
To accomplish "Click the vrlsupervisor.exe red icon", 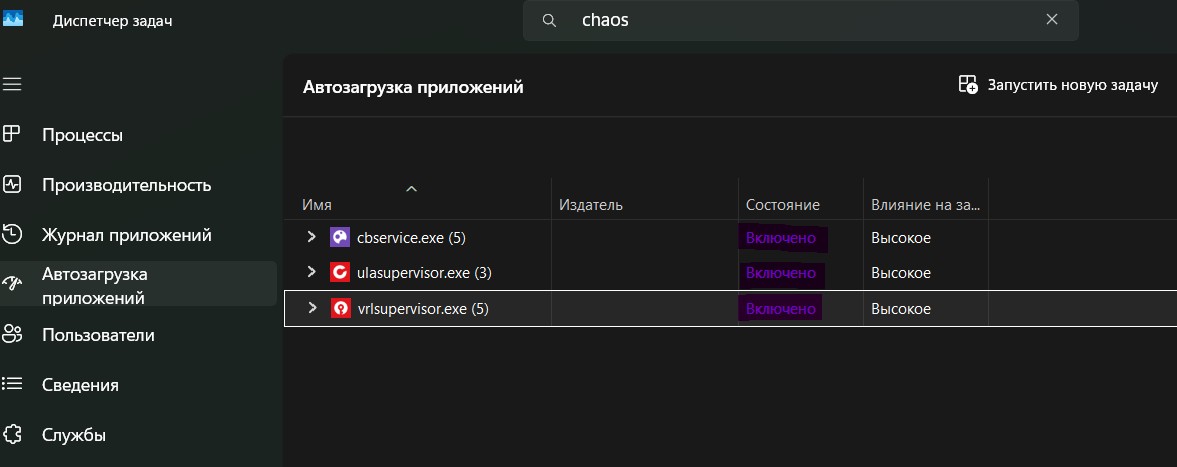I will pyautogui.click(x=340, y=309).
